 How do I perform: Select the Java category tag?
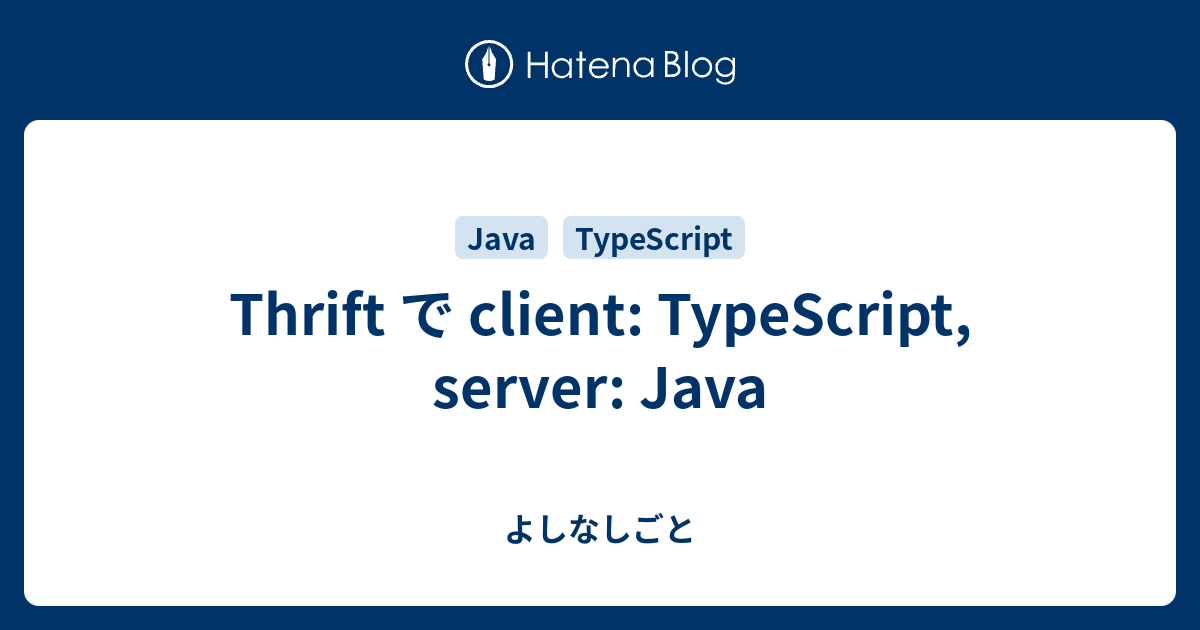501,239
